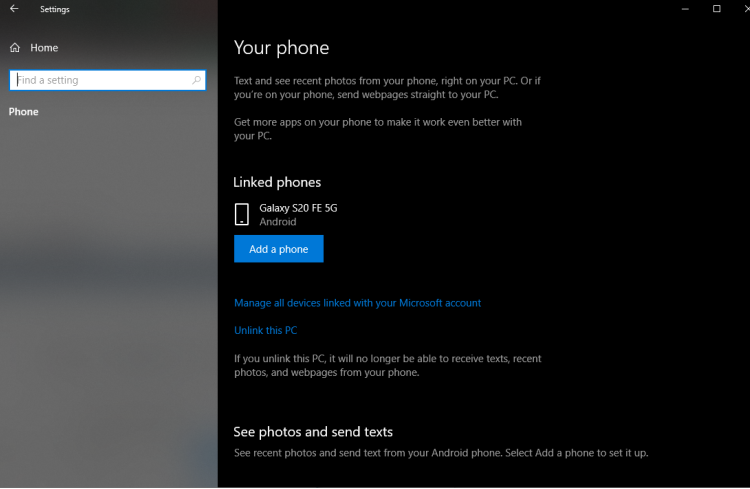Select the Phone category in sidebar

(x=24, y=112)
